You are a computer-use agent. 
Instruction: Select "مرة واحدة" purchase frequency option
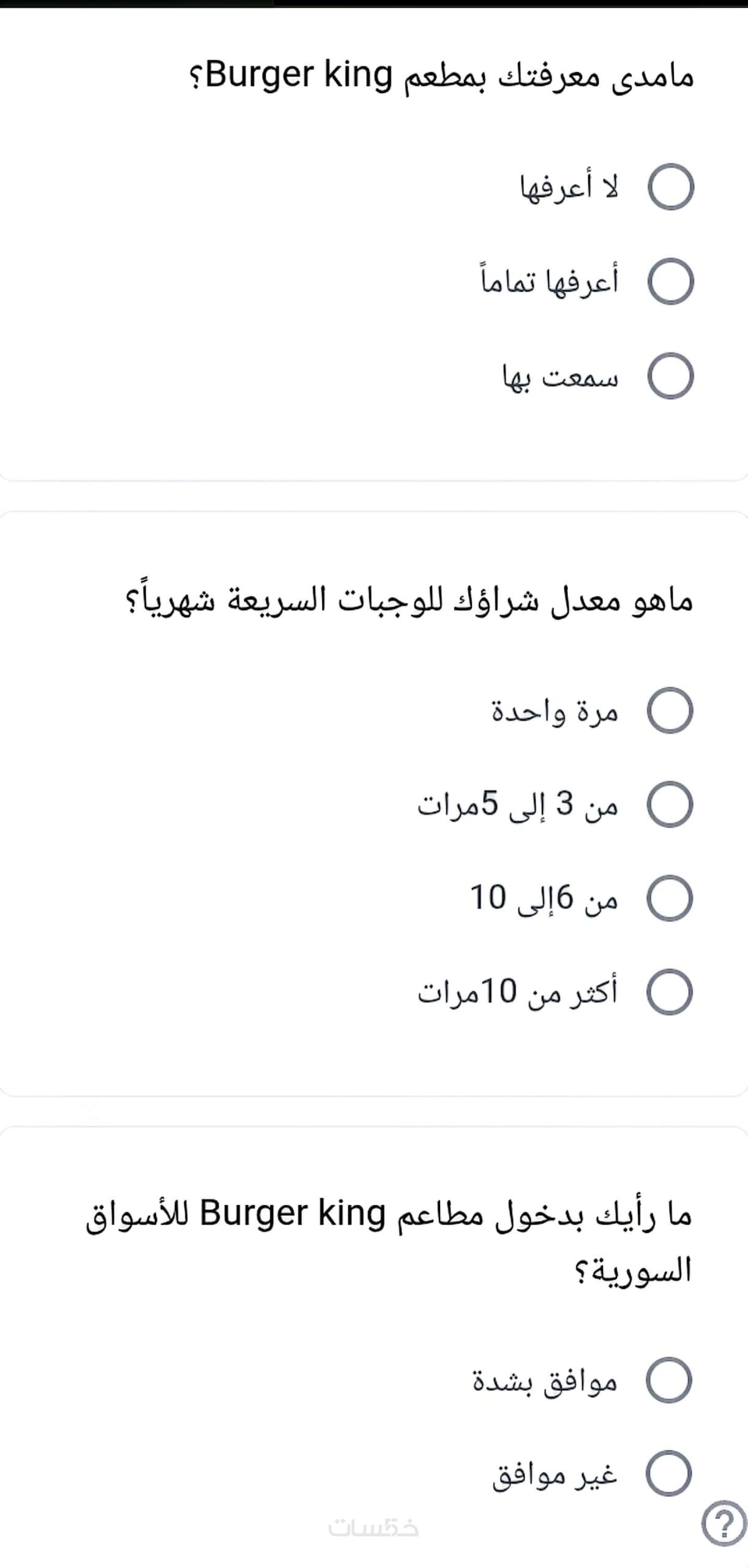click(670, 710)
